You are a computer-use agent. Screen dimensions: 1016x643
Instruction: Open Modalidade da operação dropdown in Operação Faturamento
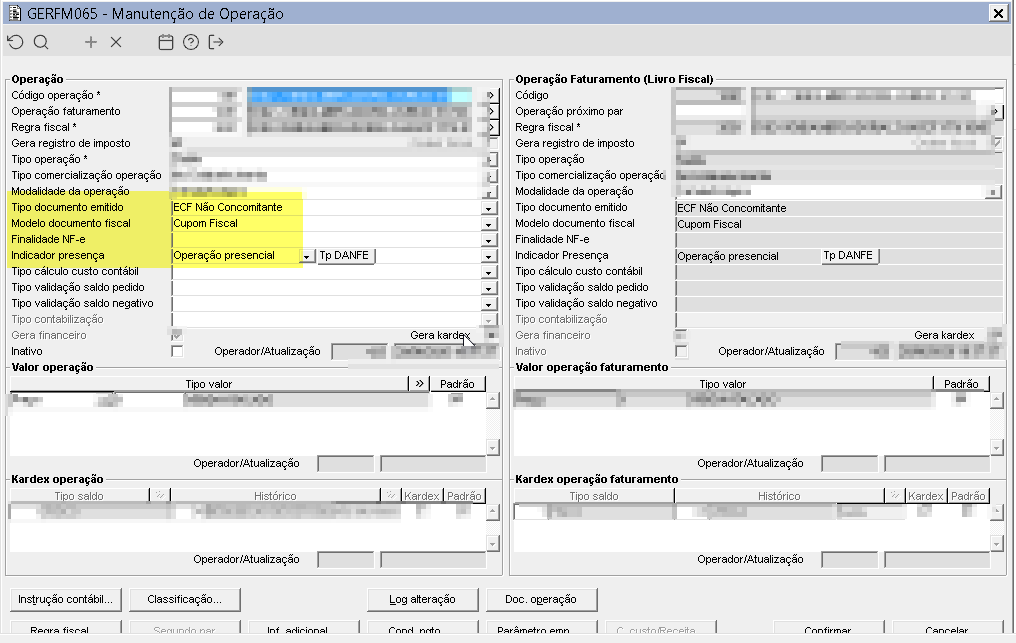point(993,192)
